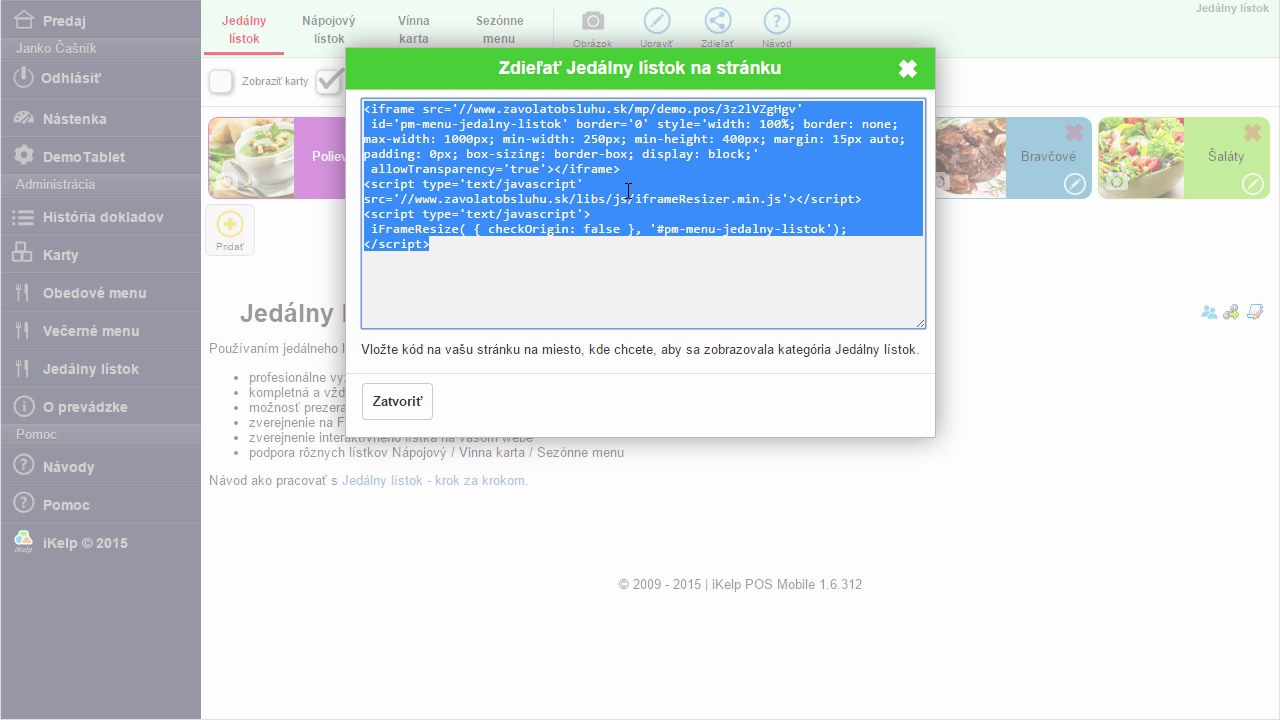The width and height of the screenshot is (1280, 720).
Task: Open Večerné menu from the sidebar
Action: click(x=100, y=331)
